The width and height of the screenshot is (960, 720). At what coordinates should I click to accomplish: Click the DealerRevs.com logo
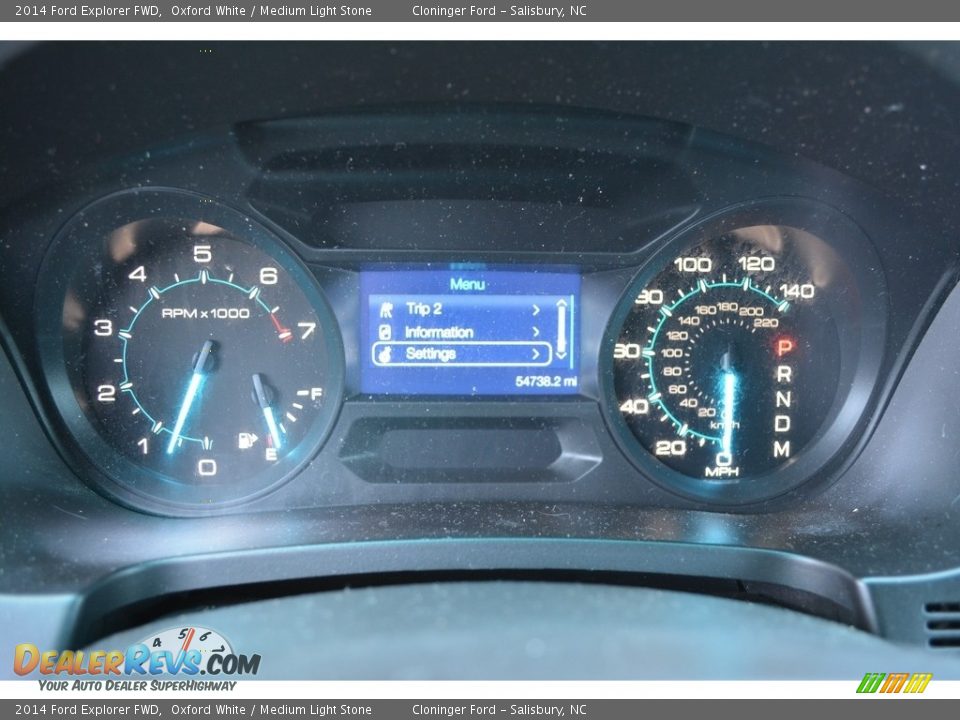tap(137, 660)
